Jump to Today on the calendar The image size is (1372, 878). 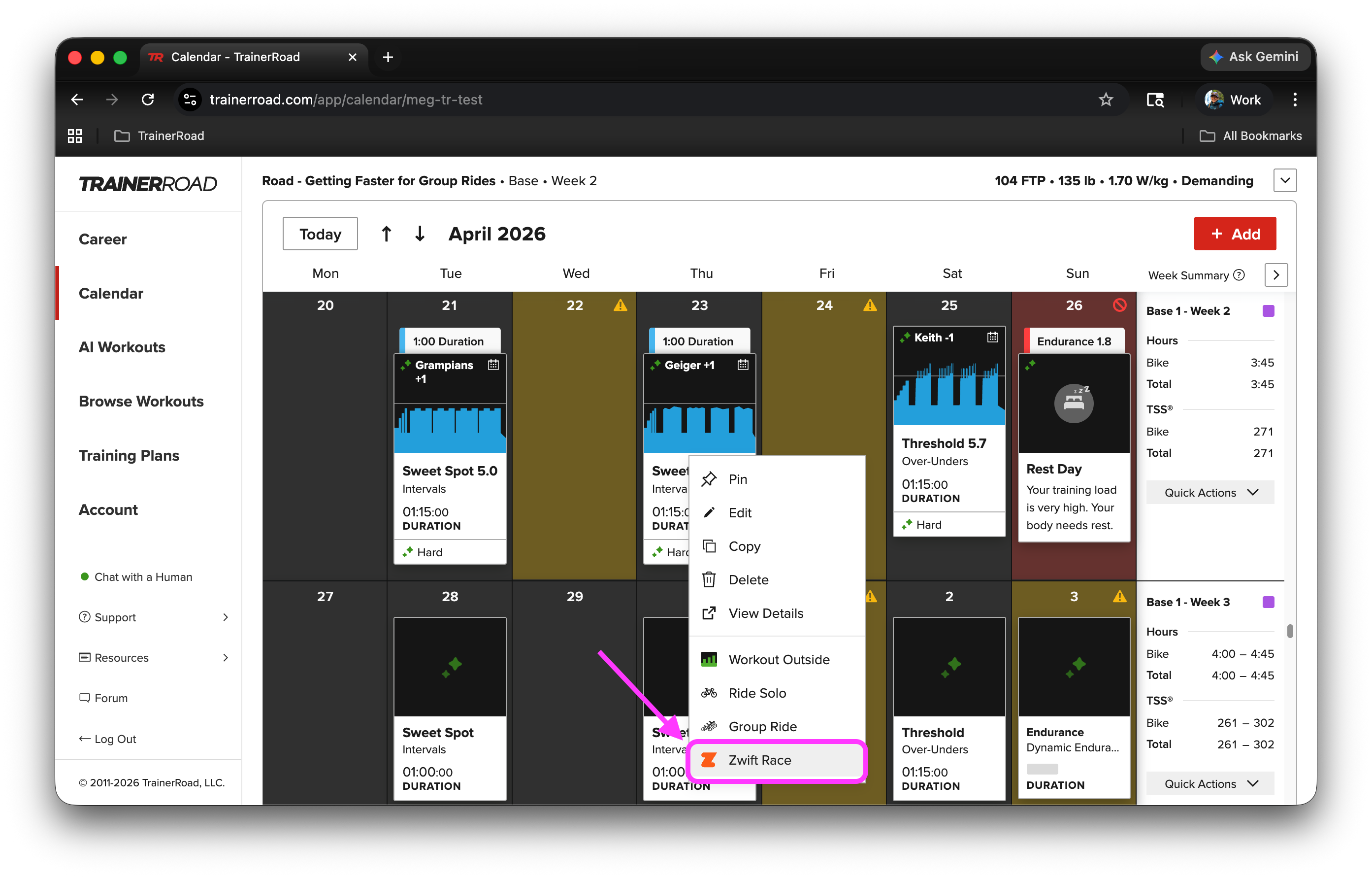point(320,234)
